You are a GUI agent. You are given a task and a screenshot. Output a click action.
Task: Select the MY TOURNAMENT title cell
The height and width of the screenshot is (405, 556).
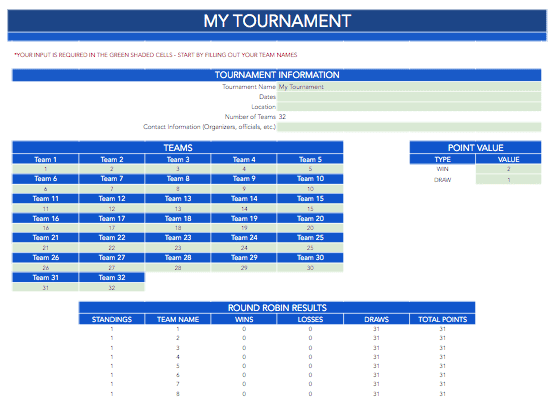pyautogui.click(x=277, y=21)
